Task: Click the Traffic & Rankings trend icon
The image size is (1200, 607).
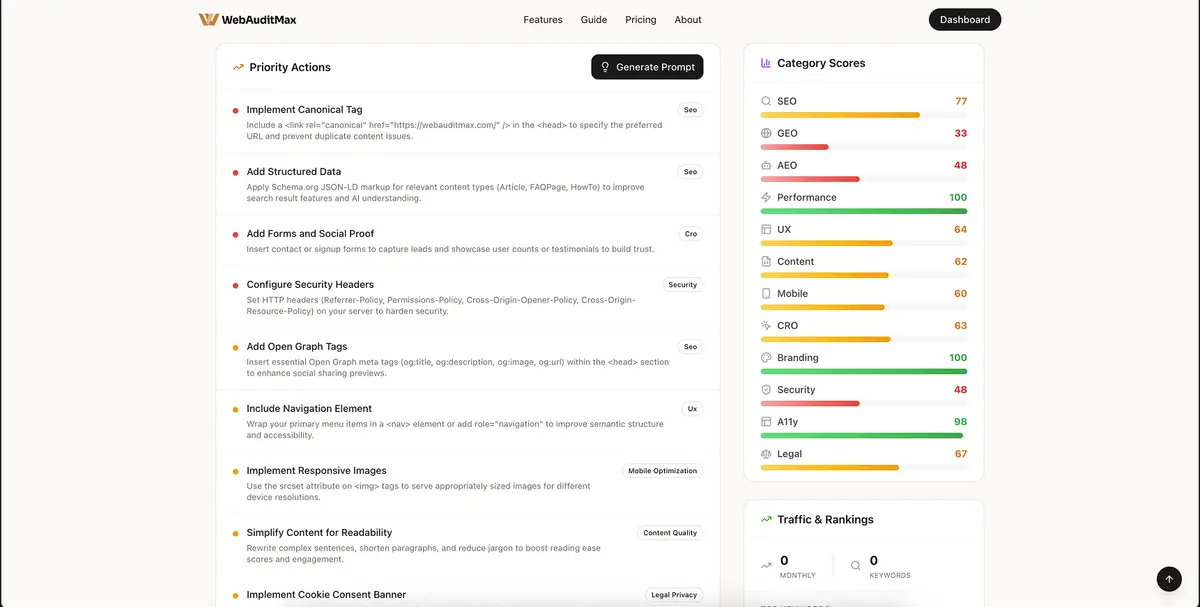Action: click(x=765, y=519)
